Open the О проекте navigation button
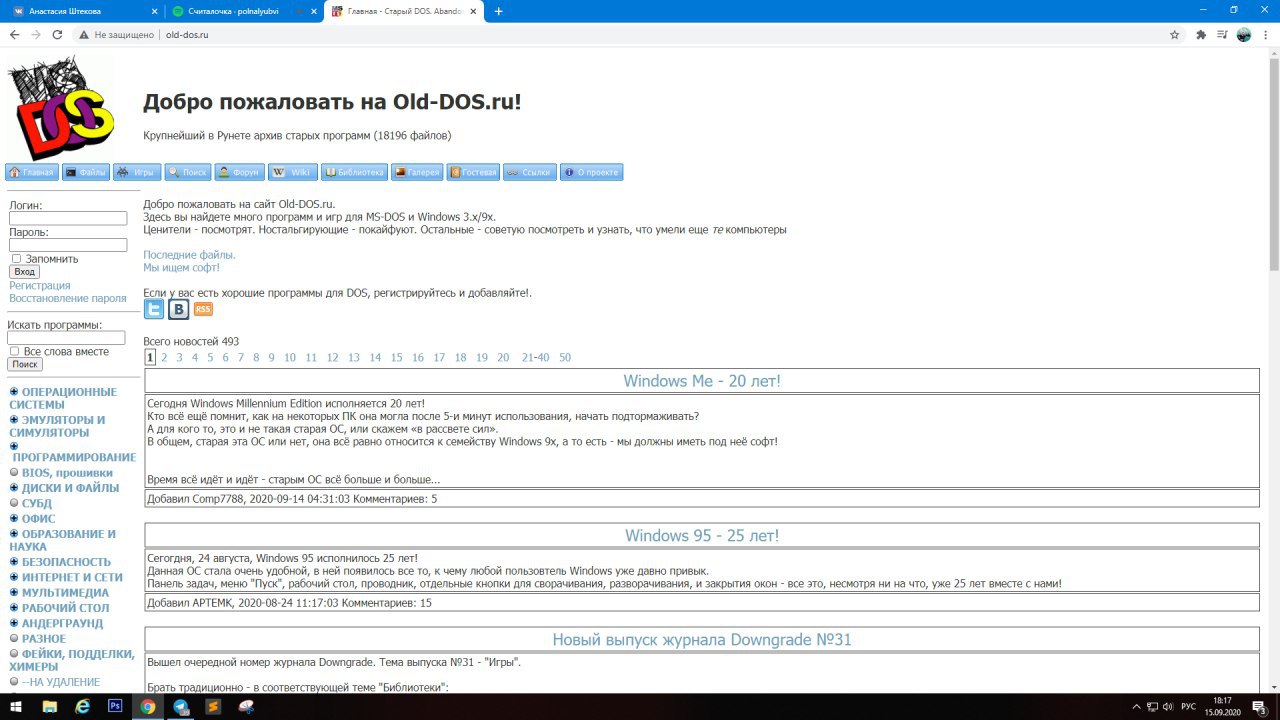The width and height of the screenshot is (1280, 720). pos(591,172)
